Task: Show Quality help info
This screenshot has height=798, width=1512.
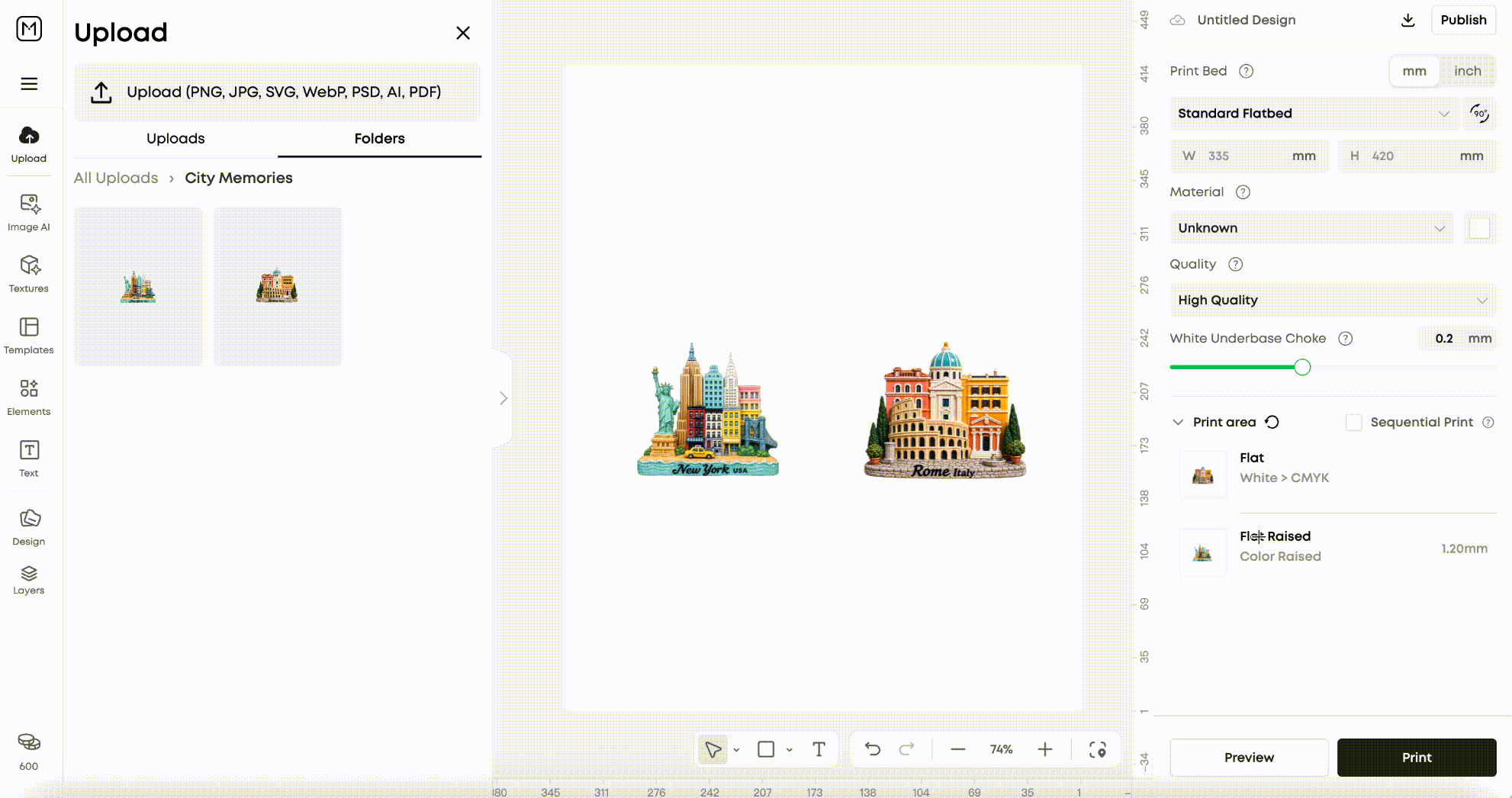Action: pos(1236,264)
